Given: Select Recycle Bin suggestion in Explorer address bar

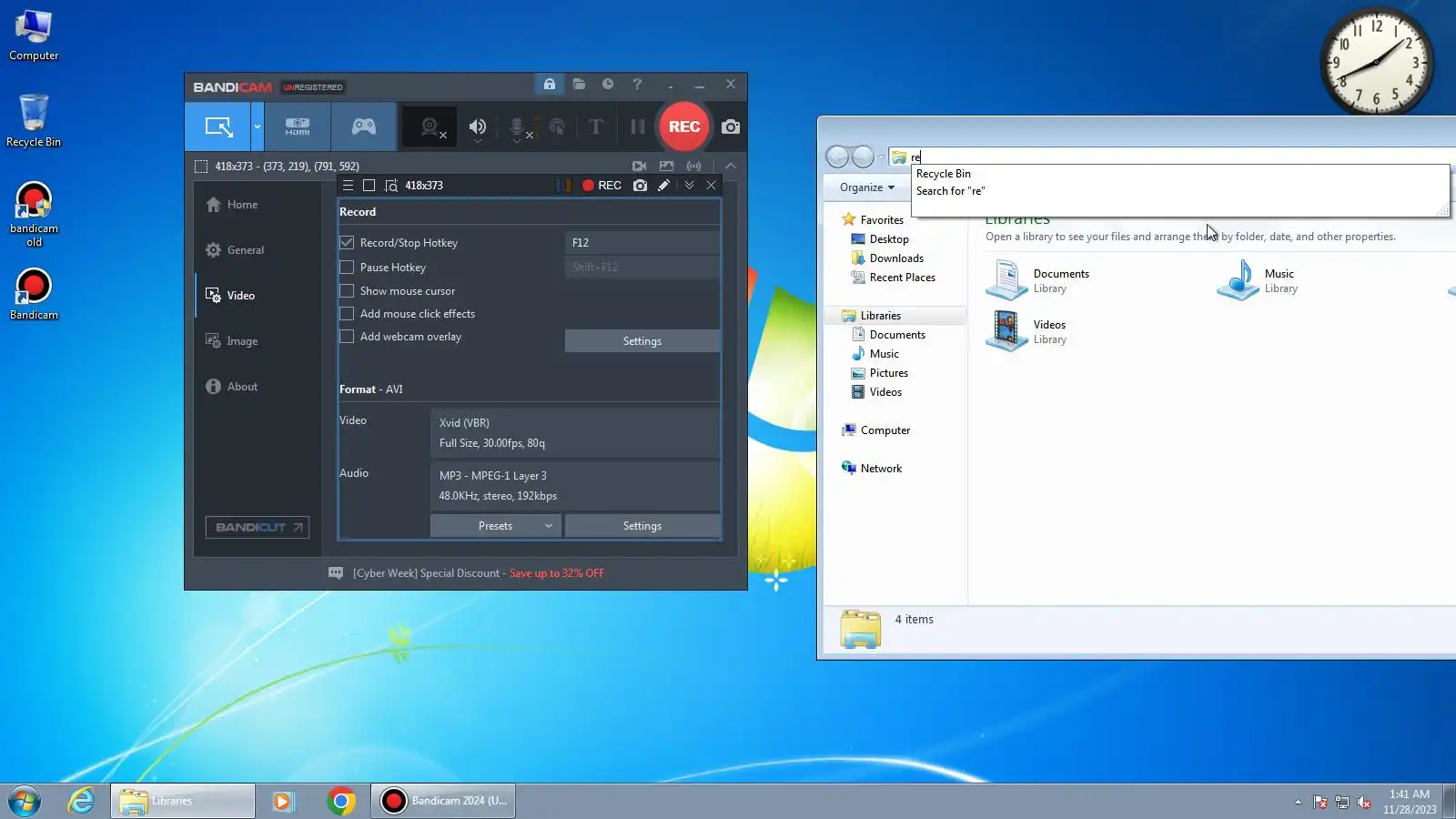Looking at the screenshot, I should tap(944, 174).
